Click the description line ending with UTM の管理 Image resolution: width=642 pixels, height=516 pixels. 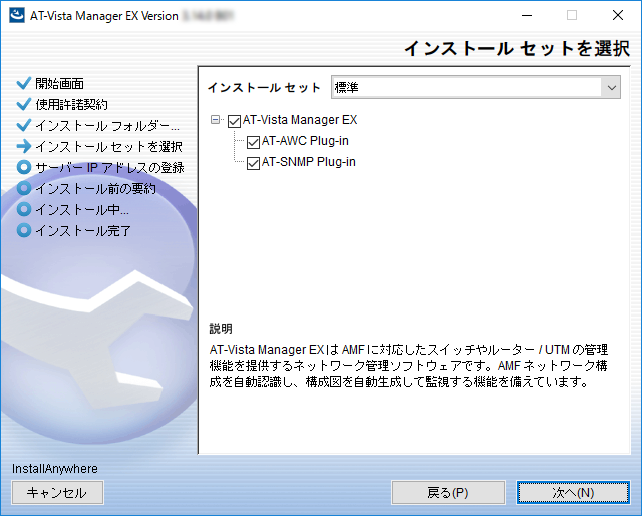(x=409, y=349)
